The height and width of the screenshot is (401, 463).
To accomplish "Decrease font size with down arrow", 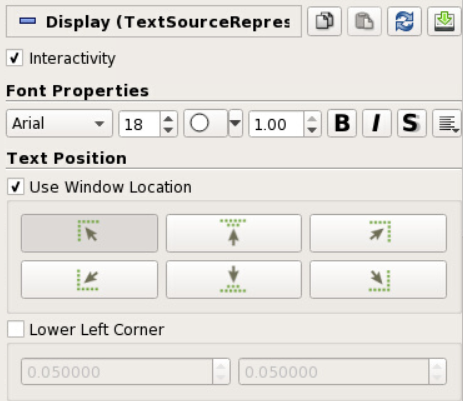I will point(169,130).
